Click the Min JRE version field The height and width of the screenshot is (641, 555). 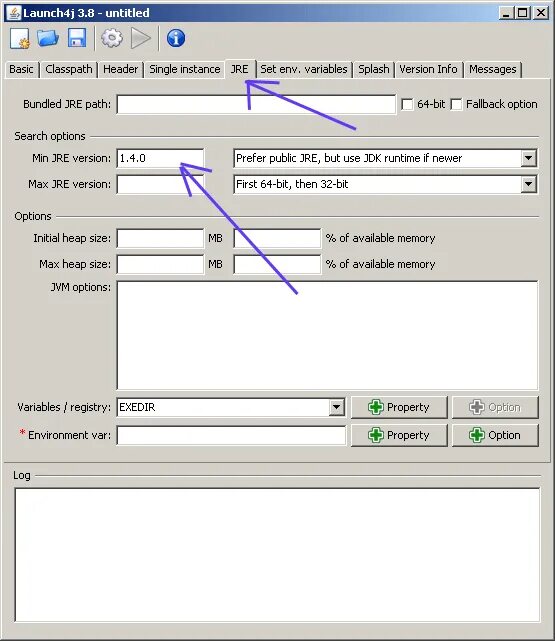pyautogui.click(x=160, y=158)
